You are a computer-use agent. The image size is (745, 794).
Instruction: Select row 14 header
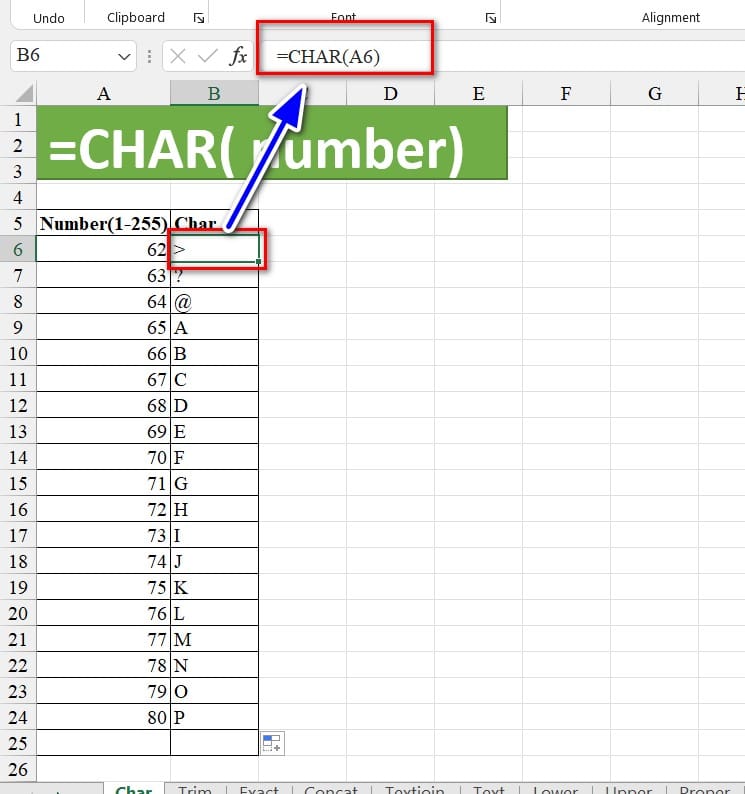click(x=18, y=457)
